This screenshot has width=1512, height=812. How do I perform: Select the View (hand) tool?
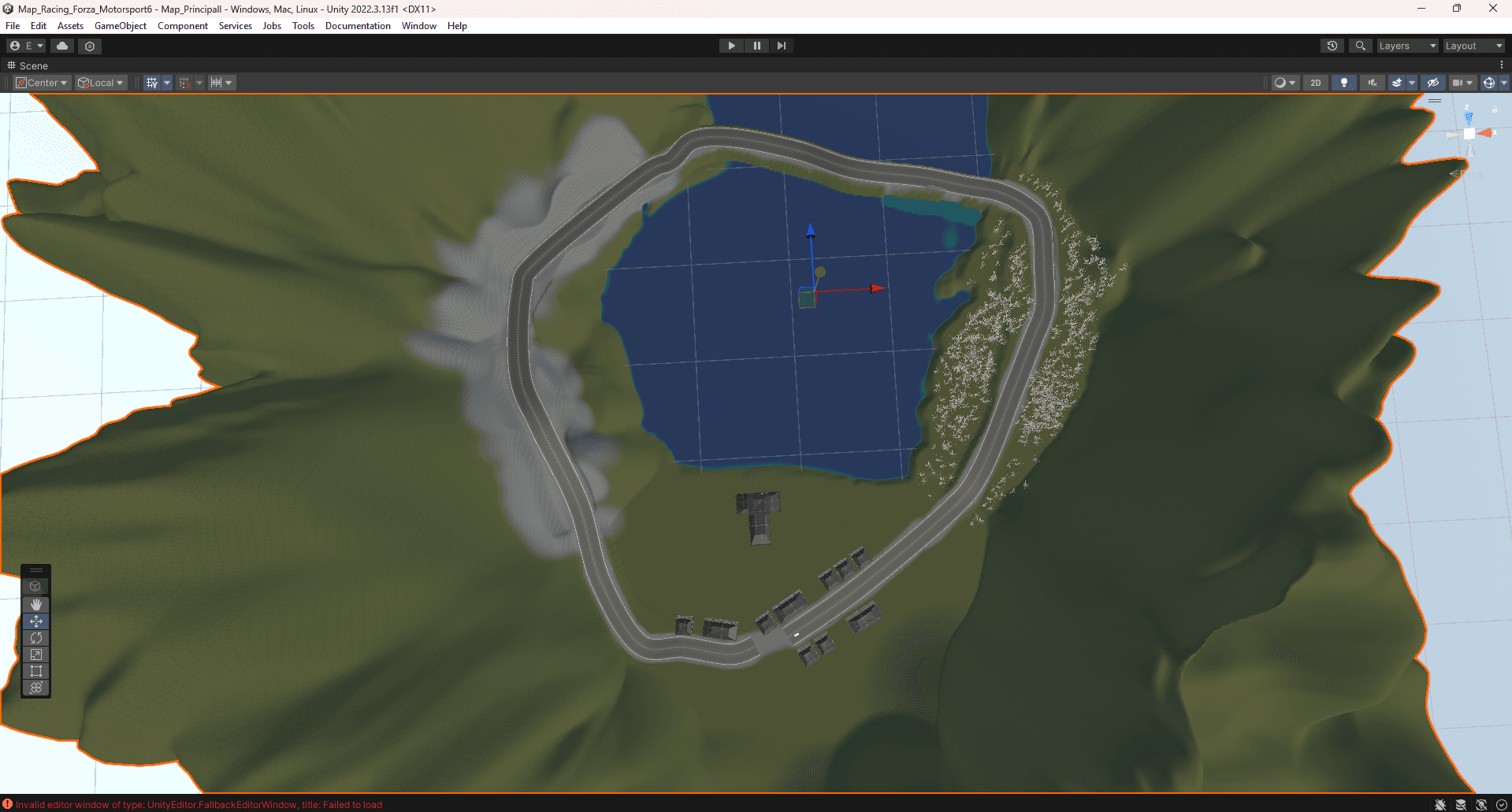[x=35, y=604]
